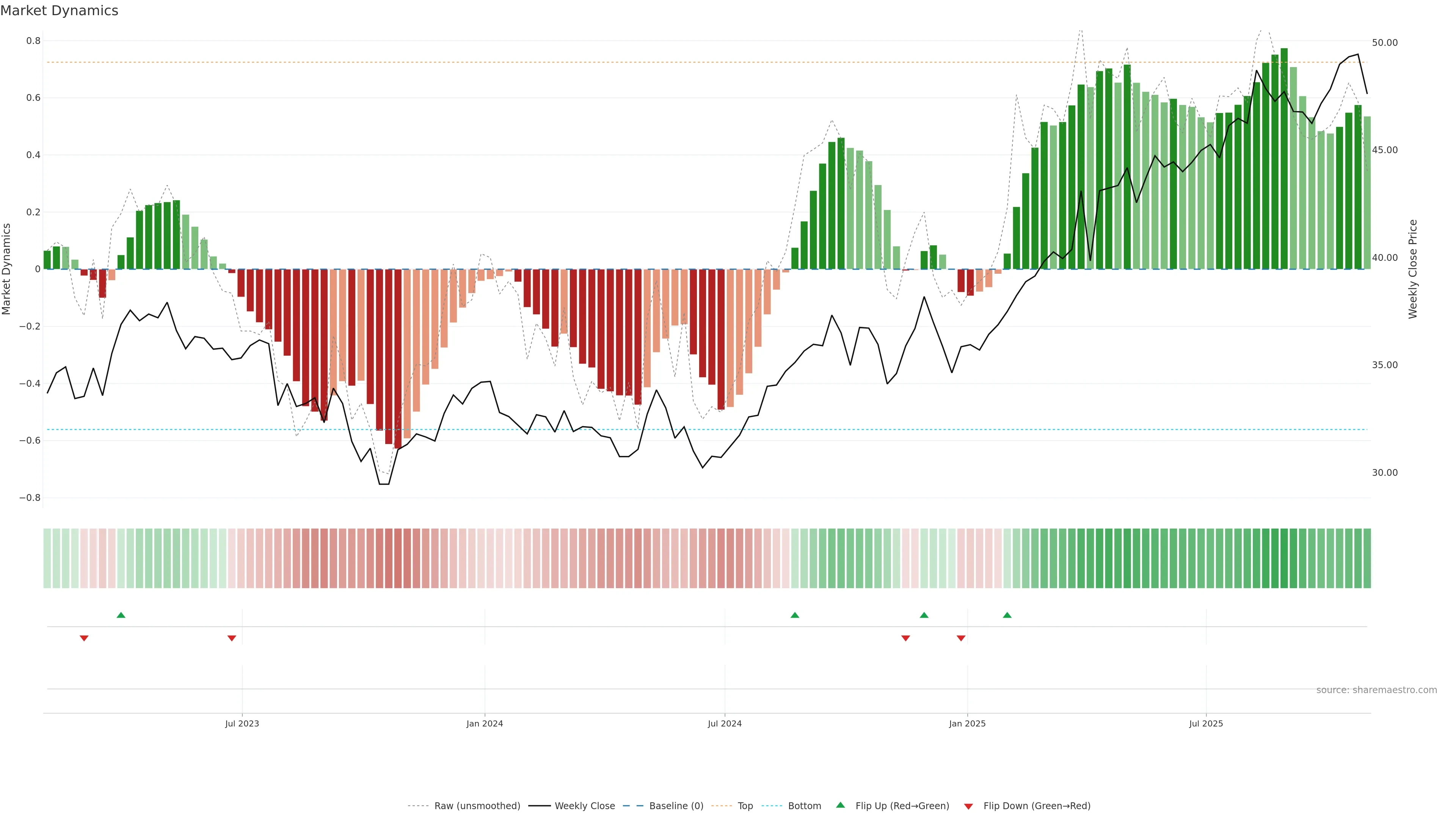Click the rightmost green heat-strip cell
This screenshot has width=1456, height=819.
pos(1367,559)
